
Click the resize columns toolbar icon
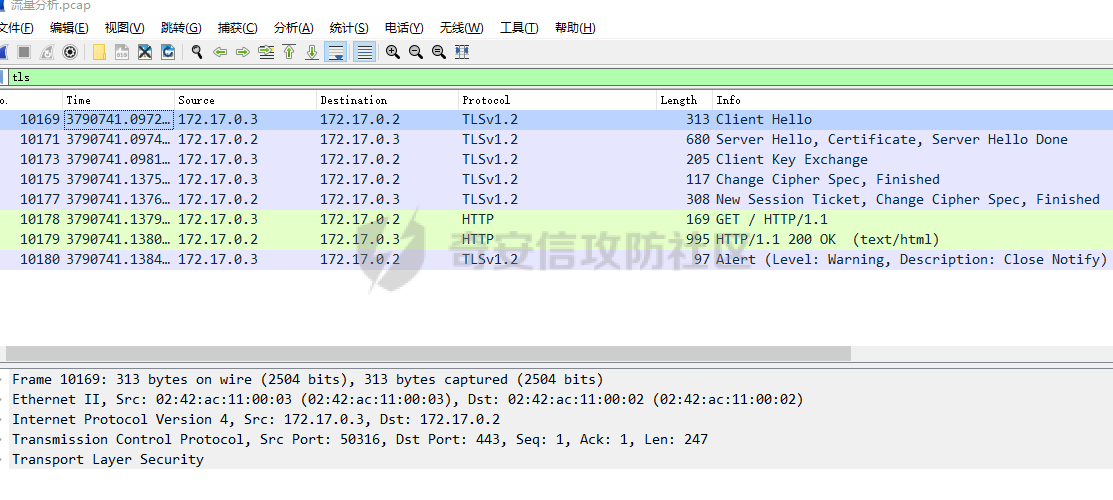point(462,52)
